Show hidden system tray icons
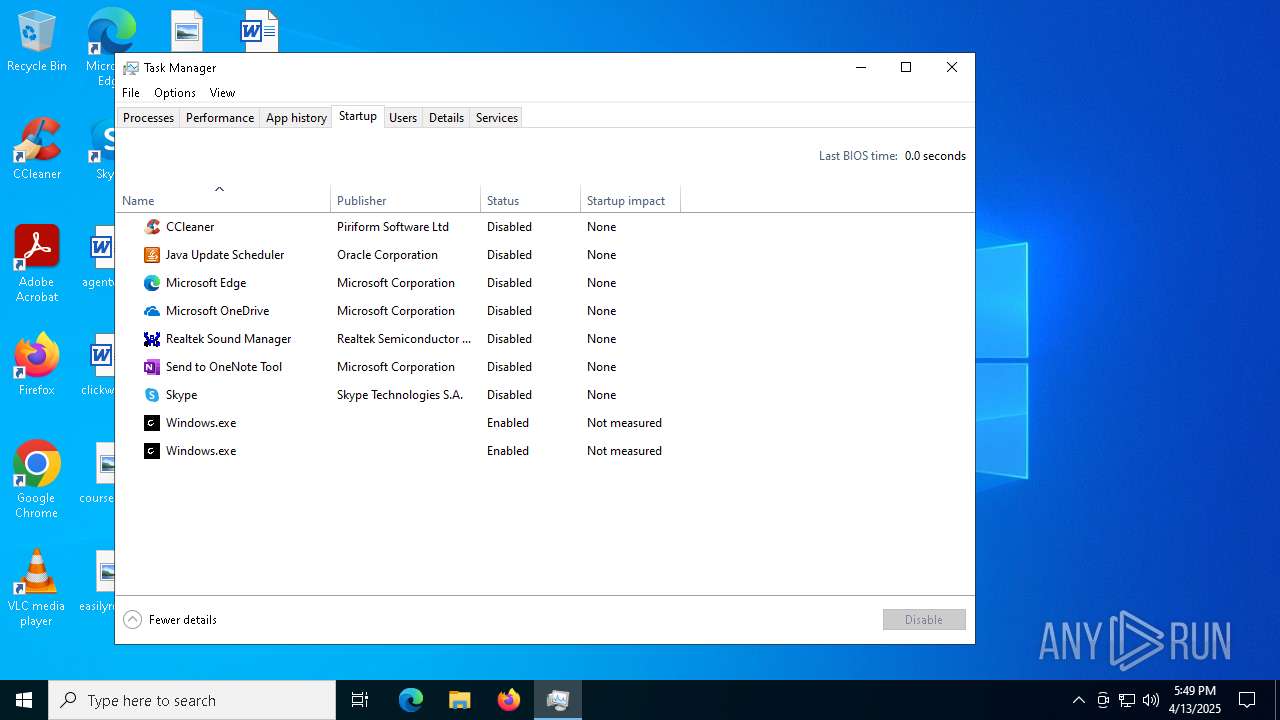The image size is (1280, 720). [1078, 700]
